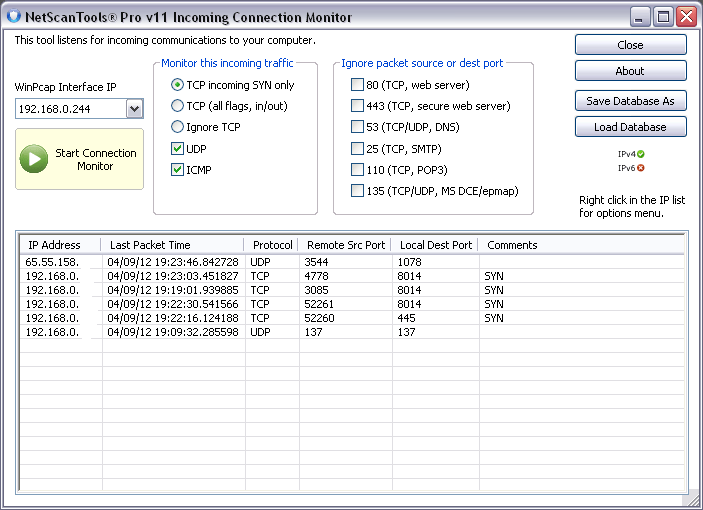Viewport: 703px width, 510px height.
Task: Open the About dialog
Action: (x=630, y=71)
